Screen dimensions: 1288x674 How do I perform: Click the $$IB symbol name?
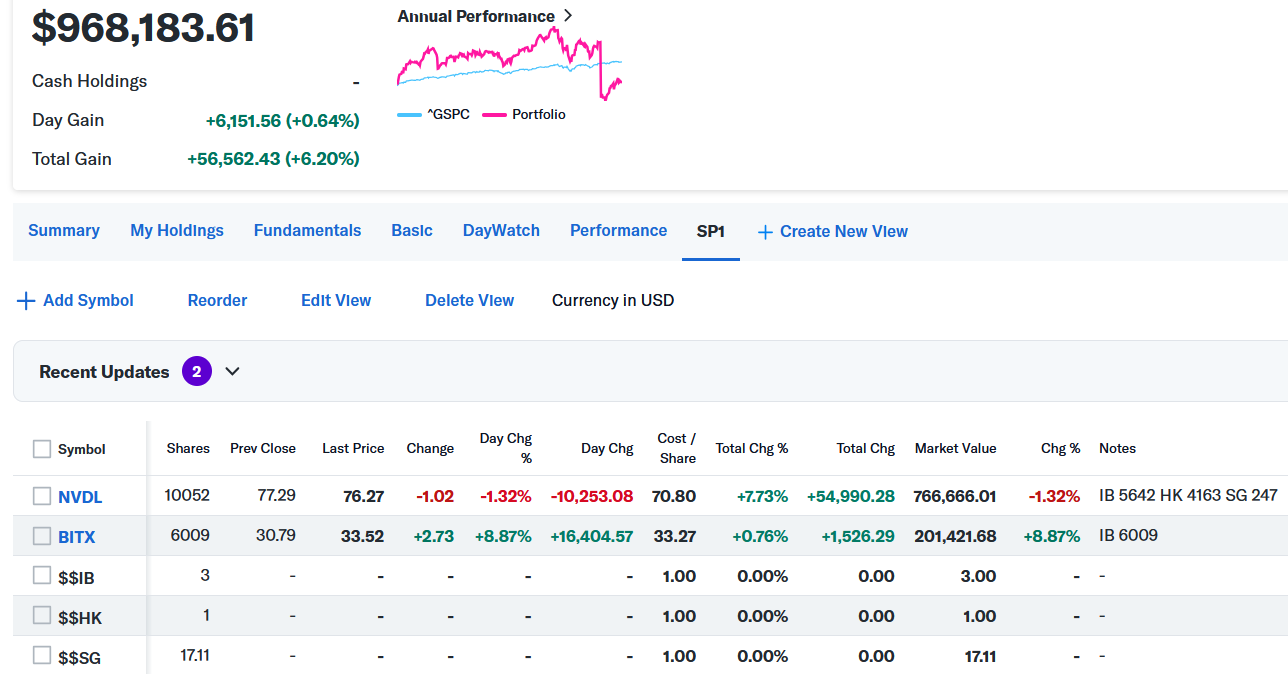click(x=76, y=577)
